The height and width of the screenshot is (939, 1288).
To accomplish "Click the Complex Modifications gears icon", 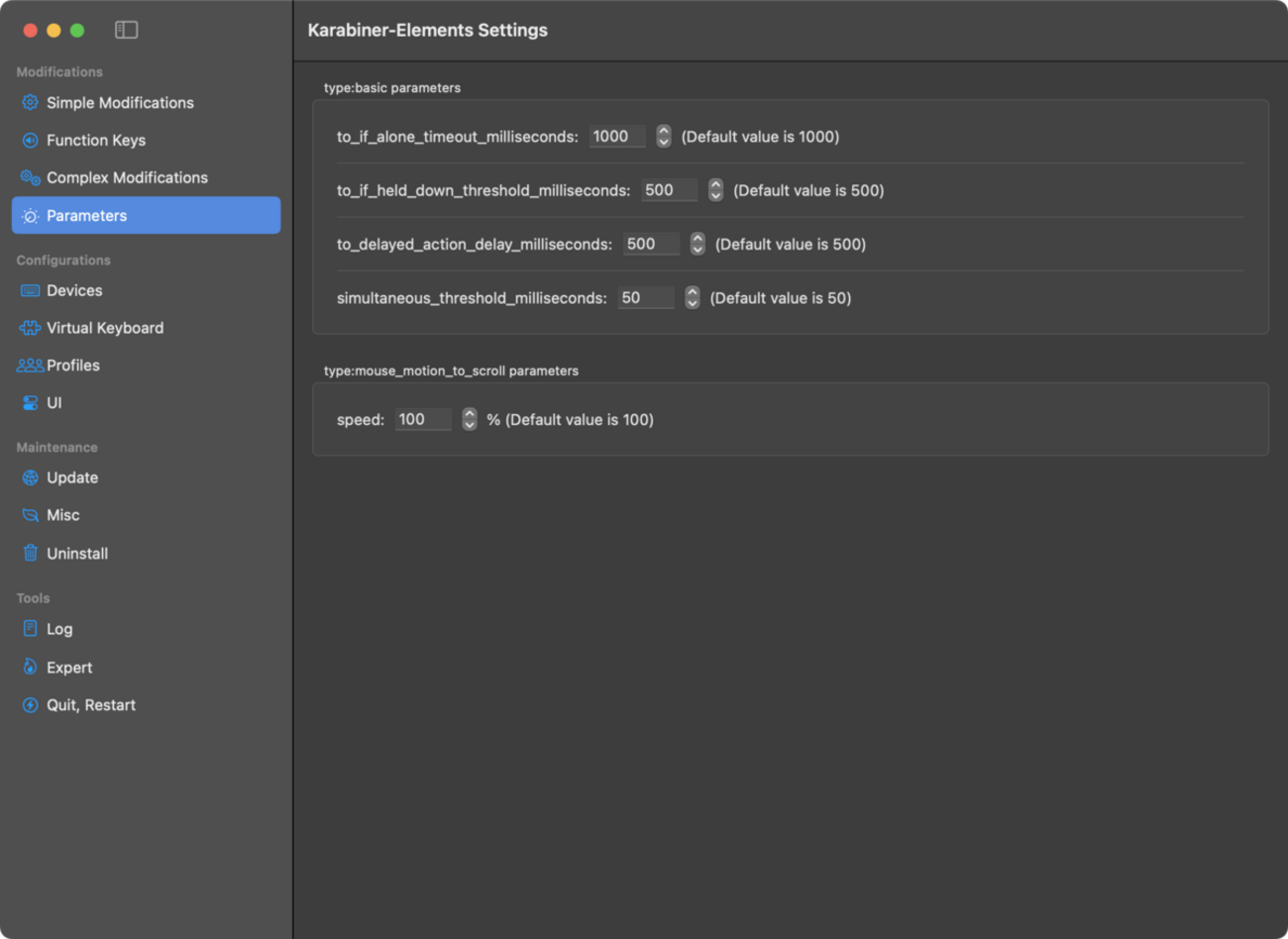I will (x=30, y=177).
